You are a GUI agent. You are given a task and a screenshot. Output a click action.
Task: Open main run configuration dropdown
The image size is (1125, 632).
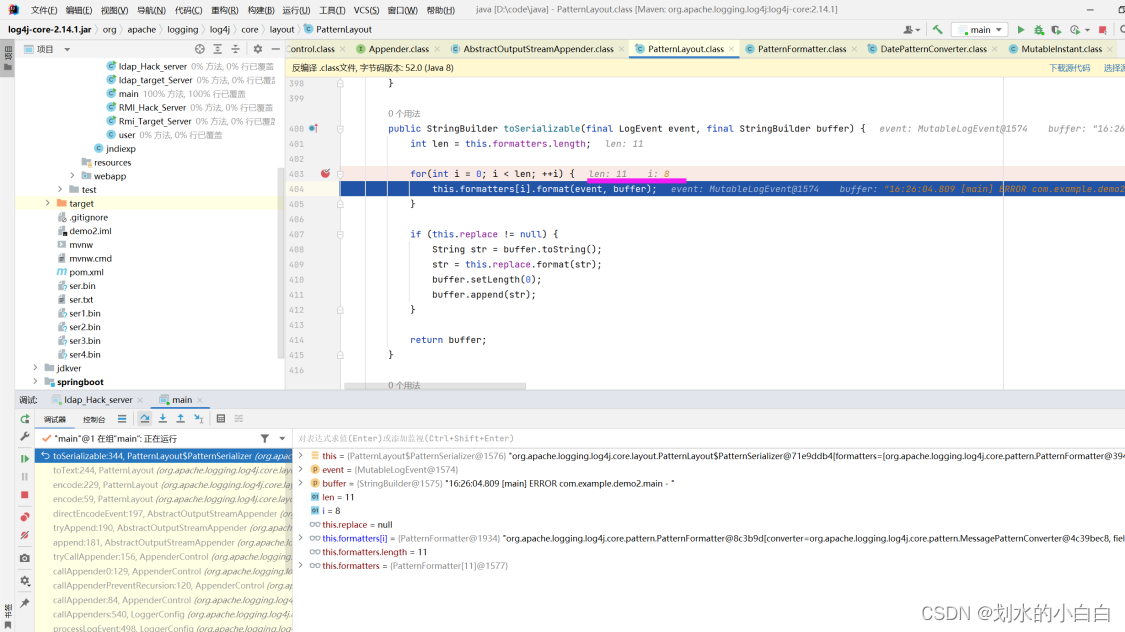[x=981, y=29]
